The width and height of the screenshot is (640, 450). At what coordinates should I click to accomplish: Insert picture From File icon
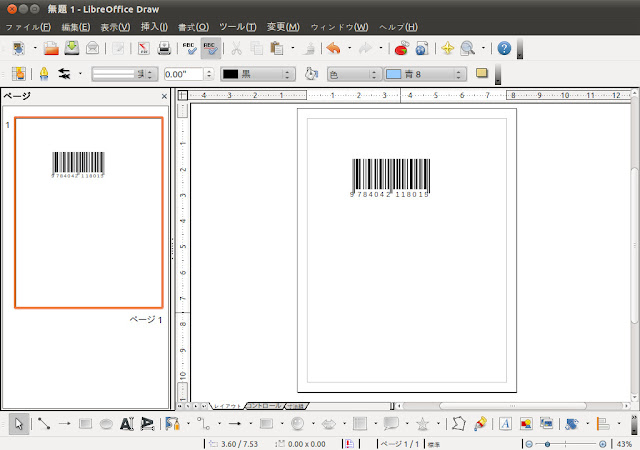click(526, 424)
